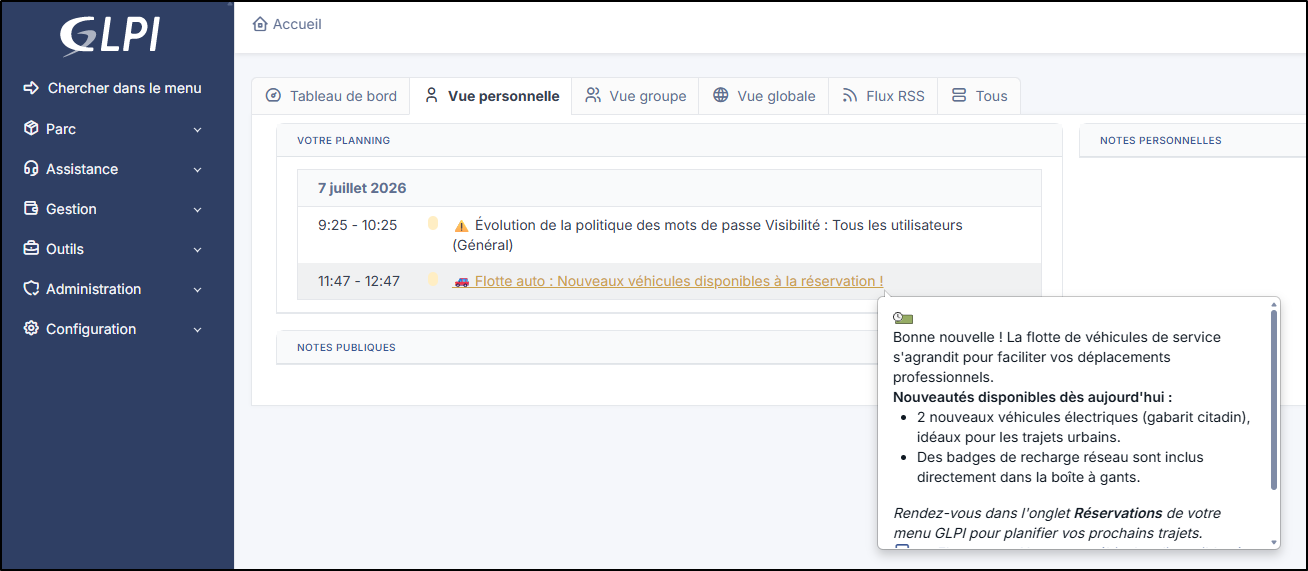Open the Outils menu item
Screen dimensions: 1308x571
click(x=113, y=249)
